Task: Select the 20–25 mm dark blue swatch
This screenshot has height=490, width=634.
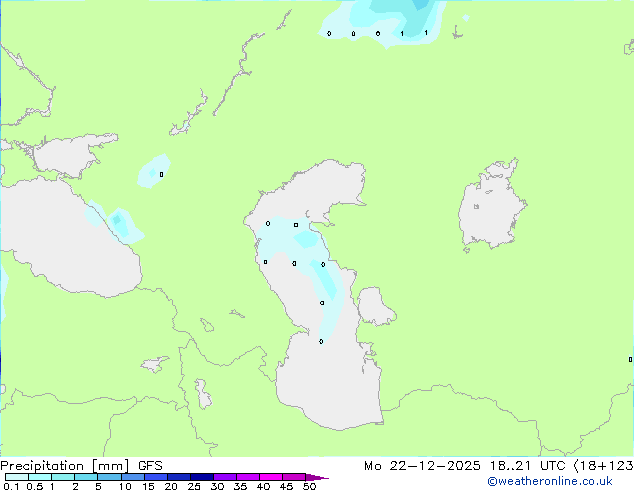Action: (x=178, y=477)
